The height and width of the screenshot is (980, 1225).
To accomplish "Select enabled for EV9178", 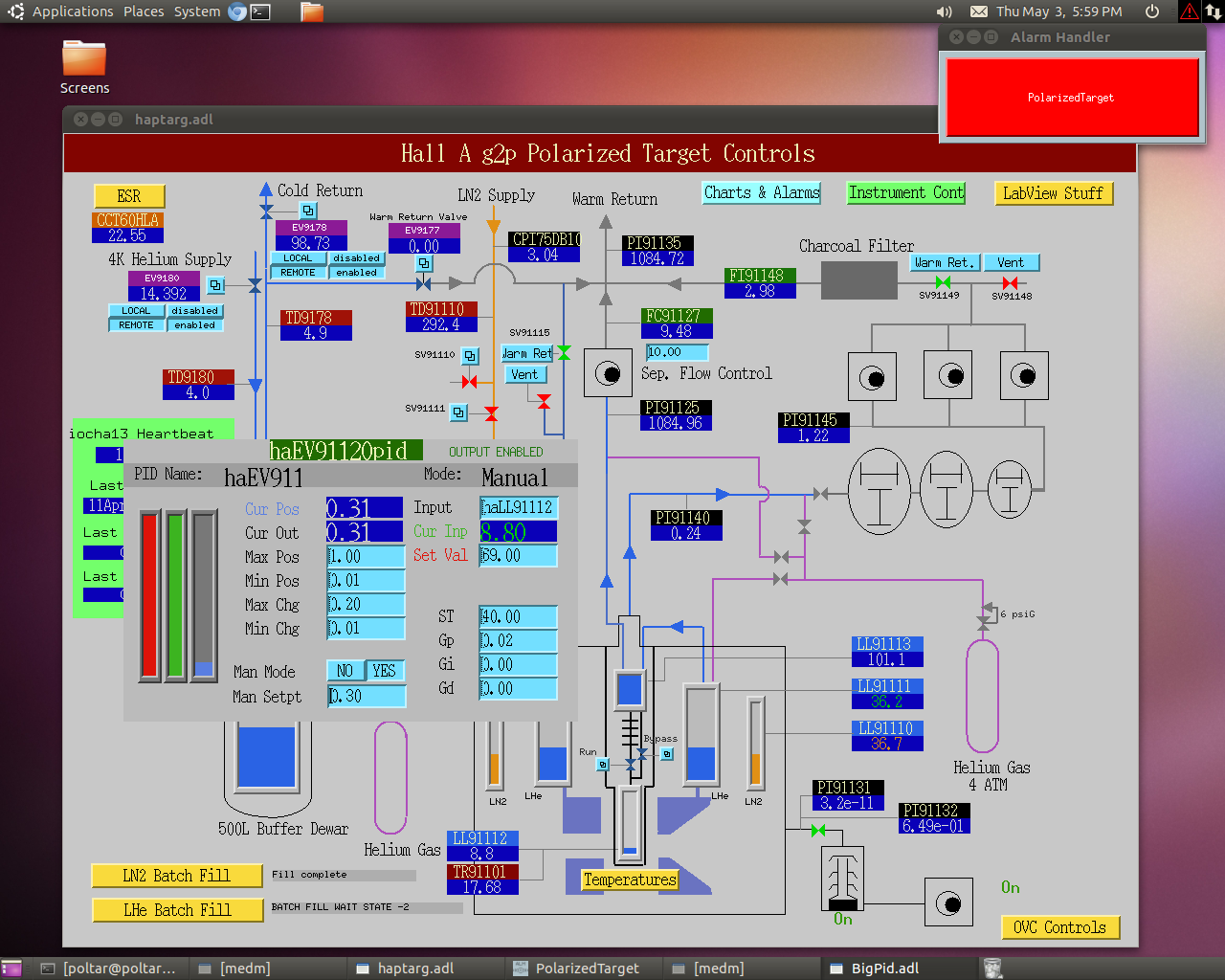I will tap(357, 273).
